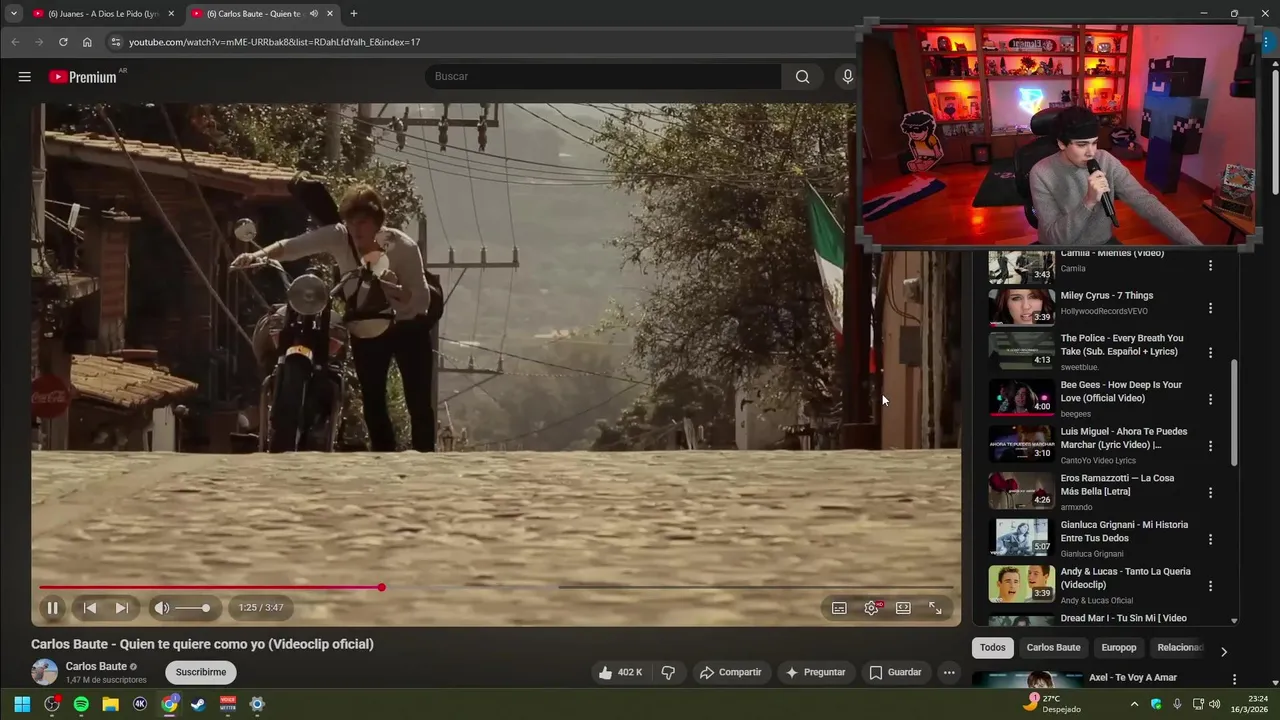Screen dimensions: 1280x720
Task: Open the Compartir share dialog
Action: [730, 672]
